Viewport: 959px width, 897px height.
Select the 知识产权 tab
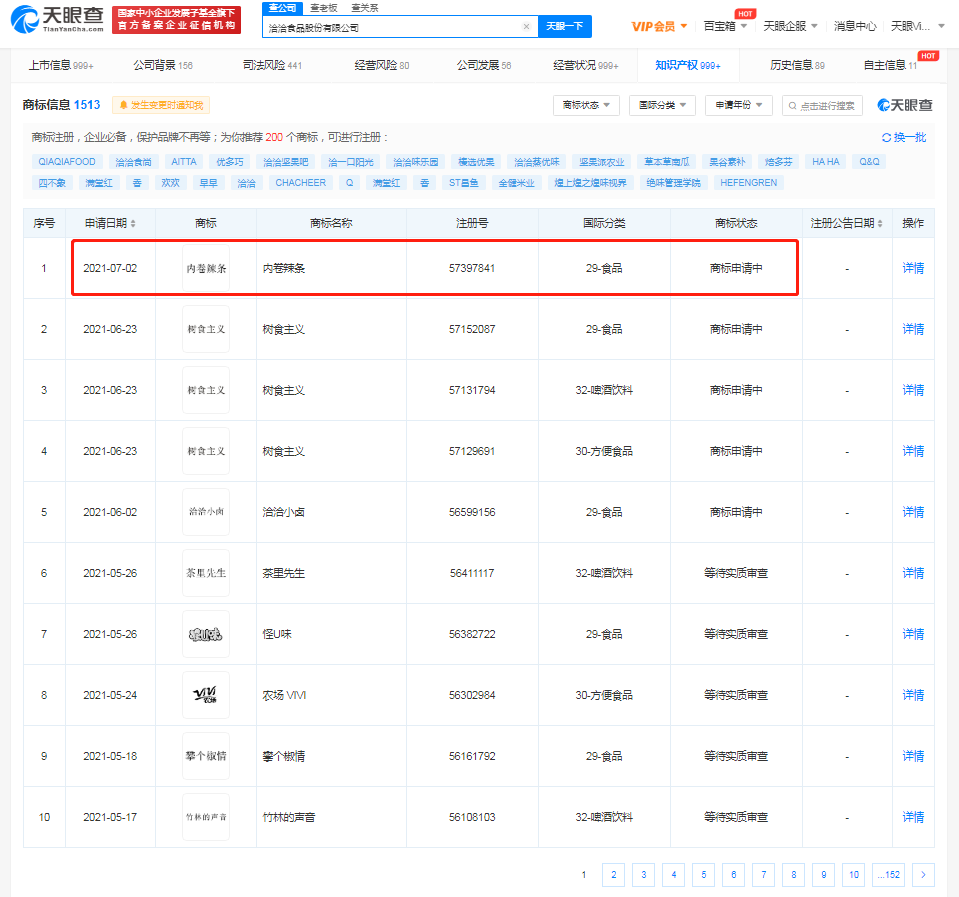click(687, 65)
